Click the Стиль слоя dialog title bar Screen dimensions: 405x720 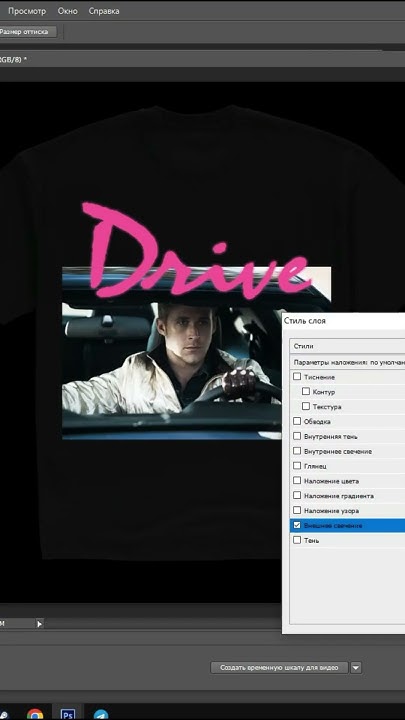pyautogui.click(x=343, y=321)
